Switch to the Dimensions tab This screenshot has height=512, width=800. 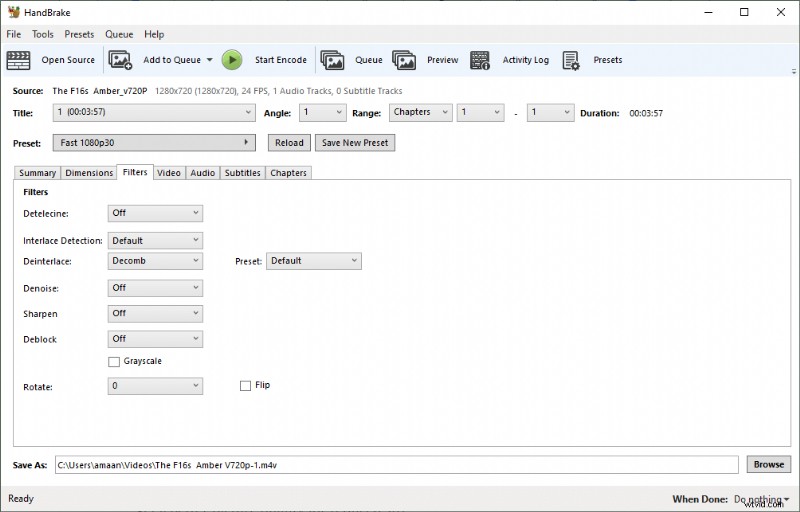point(89,173)
